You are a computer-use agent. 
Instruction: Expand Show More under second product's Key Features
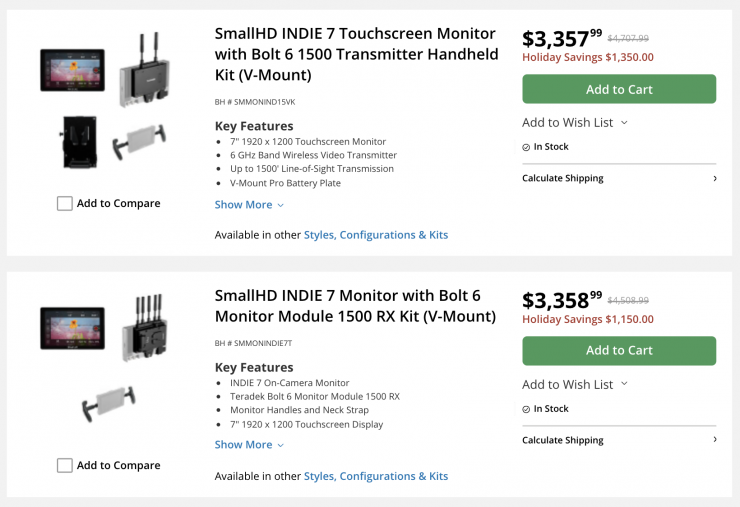(x=243, y=445)
